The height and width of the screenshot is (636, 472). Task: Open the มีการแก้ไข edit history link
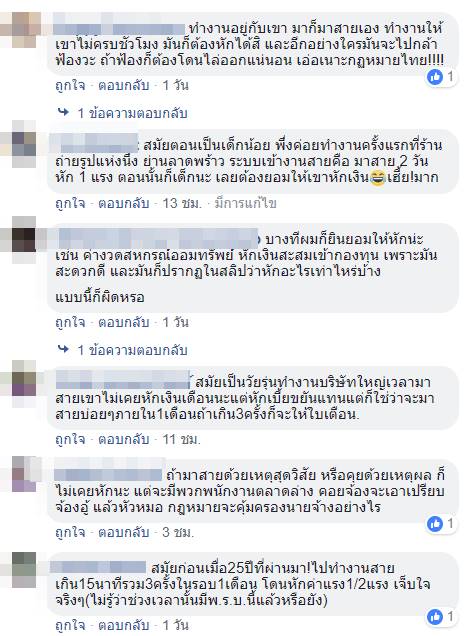point(245,203)
